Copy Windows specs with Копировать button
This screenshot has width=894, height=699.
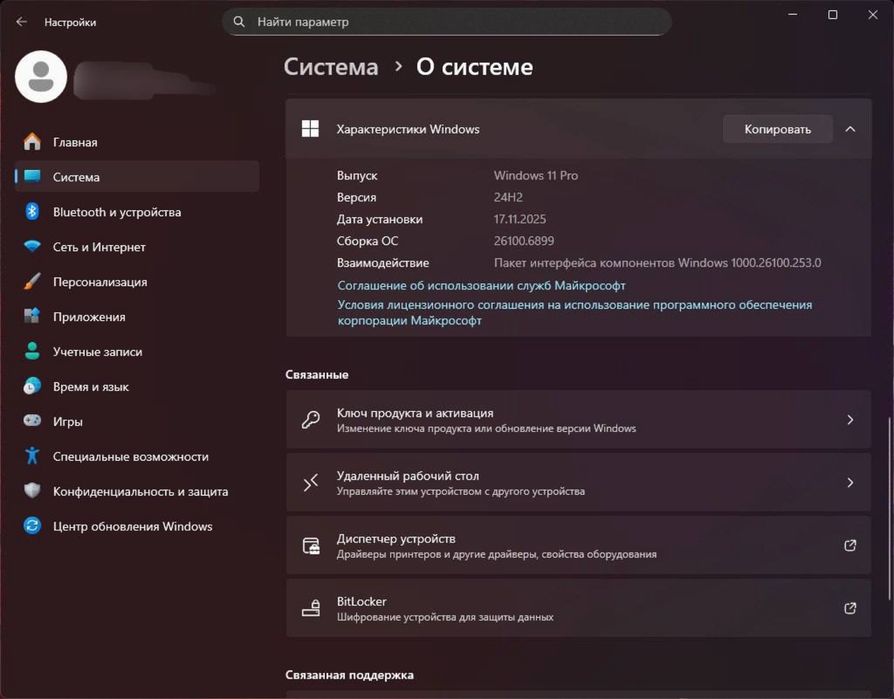[x=778, y=129]
